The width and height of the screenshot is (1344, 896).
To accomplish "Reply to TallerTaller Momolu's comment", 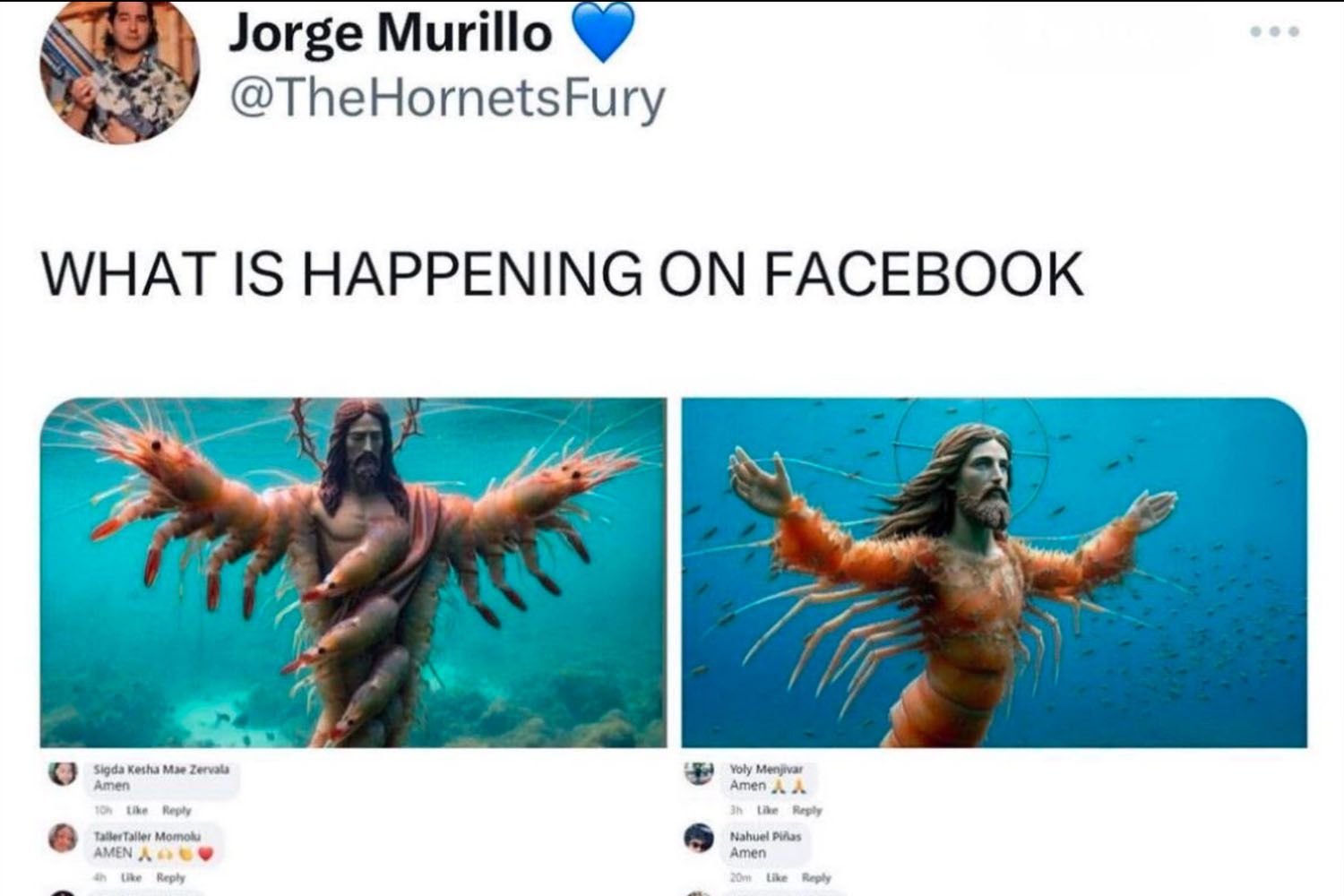I will 171,877.
